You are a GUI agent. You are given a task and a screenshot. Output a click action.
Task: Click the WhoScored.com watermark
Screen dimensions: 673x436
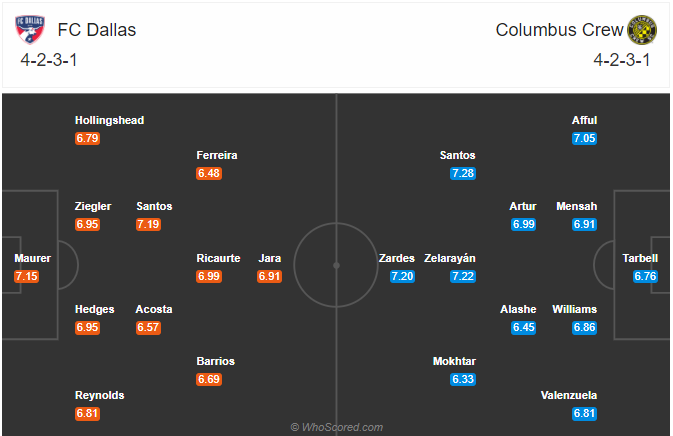337,427
